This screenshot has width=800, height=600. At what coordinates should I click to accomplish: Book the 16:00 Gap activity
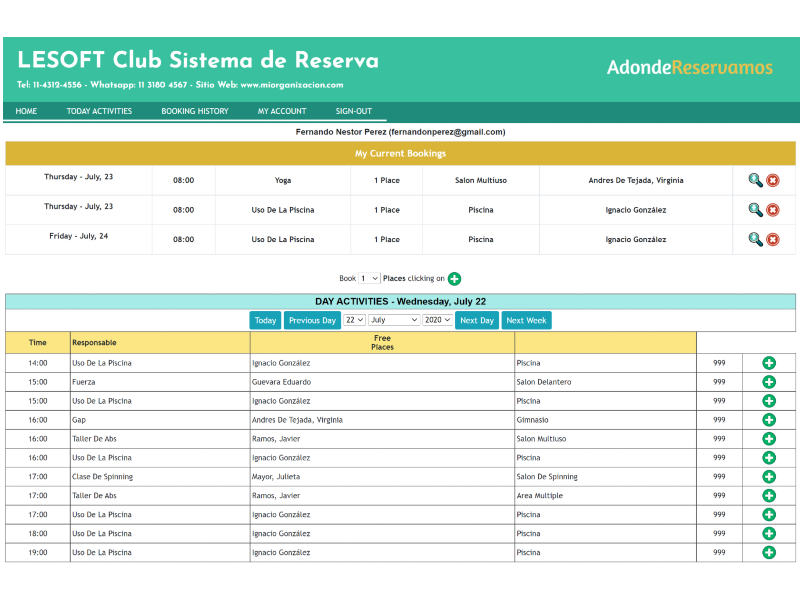pyautogui.click(x=769, y=420)
